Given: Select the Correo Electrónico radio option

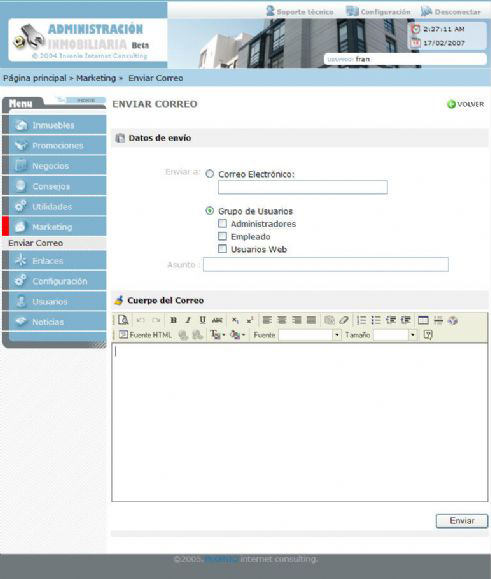Looking at the screenshot, I should [x=210, y=174].
